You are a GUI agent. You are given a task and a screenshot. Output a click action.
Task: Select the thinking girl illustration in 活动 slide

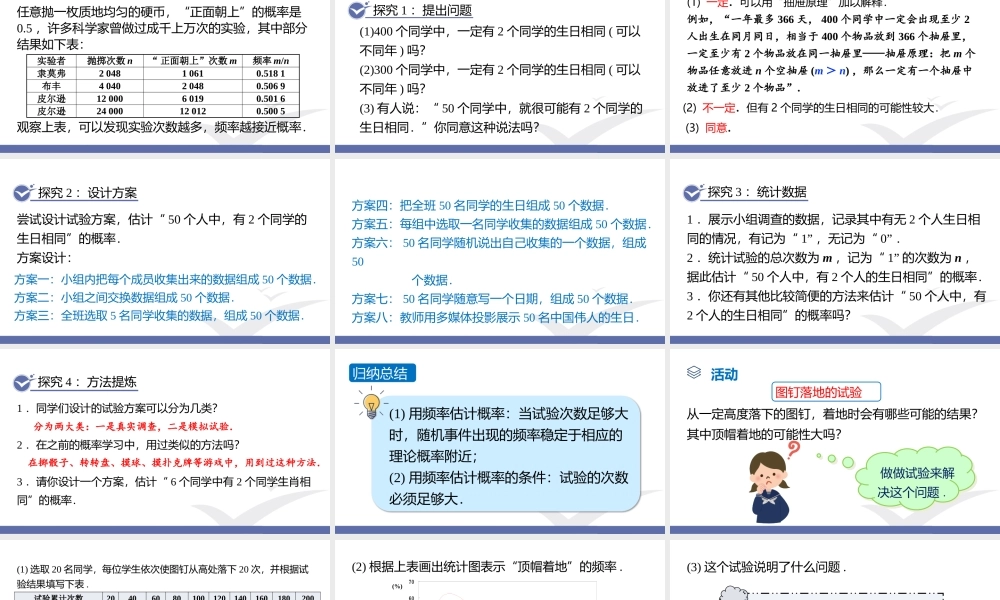click(x=770, y=487)
